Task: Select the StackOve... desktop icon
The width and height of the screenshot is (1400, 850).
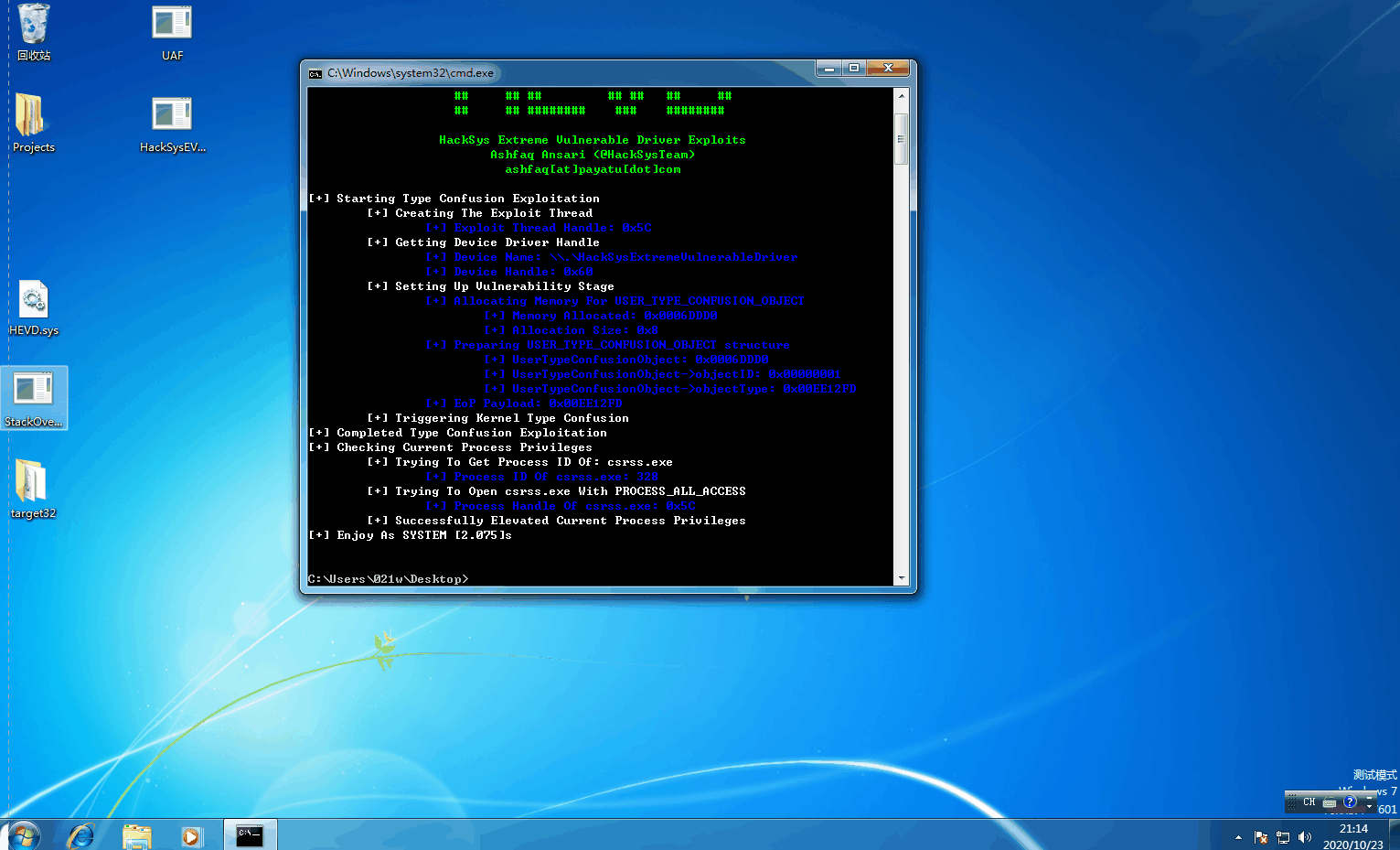Action: coord(34,398)
